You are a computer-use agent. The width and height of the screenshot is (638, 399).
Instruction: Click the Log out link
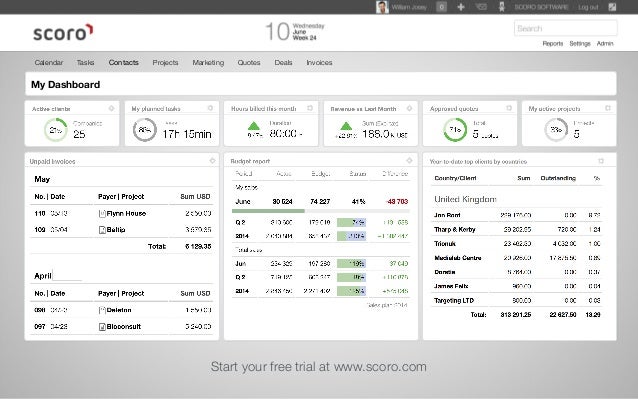coord(588,7)
